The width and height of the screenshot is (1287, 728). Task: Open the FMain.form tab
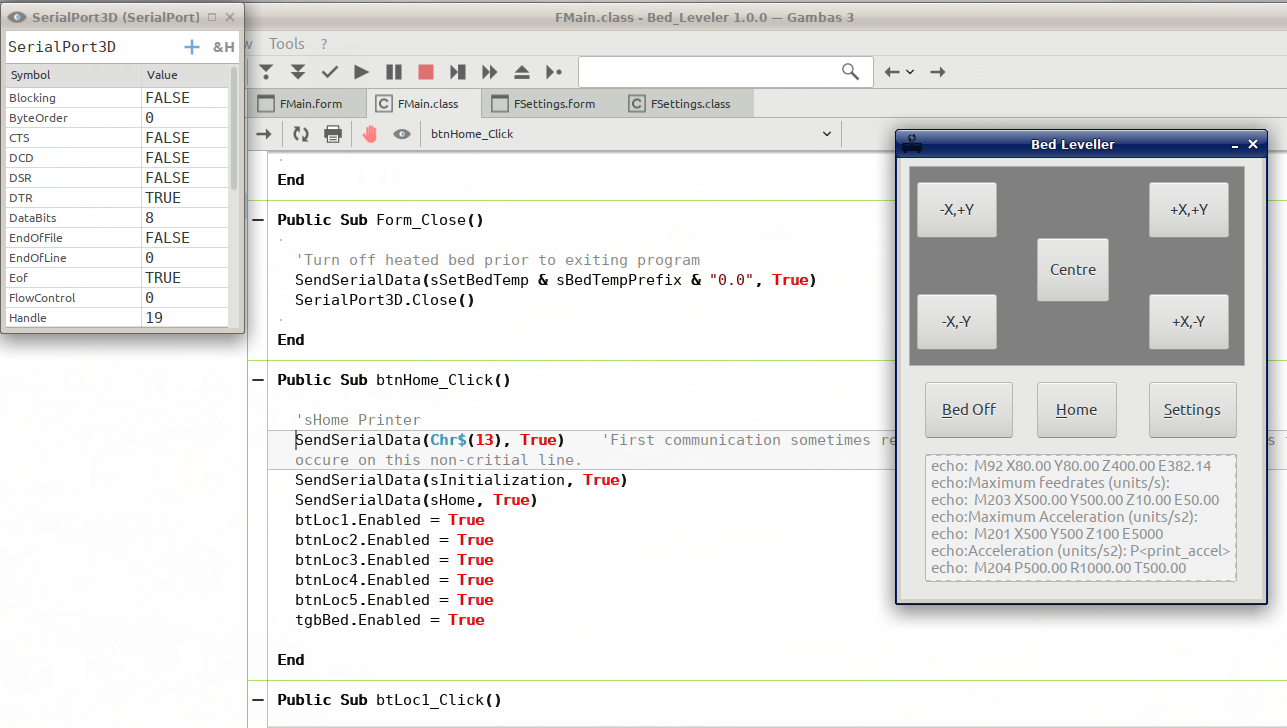(x=310, y=104)
